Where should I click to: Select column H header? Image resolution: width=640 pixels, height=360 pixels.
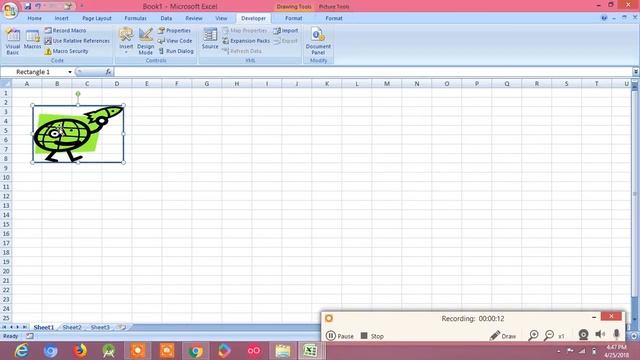(x=237, y=84)
